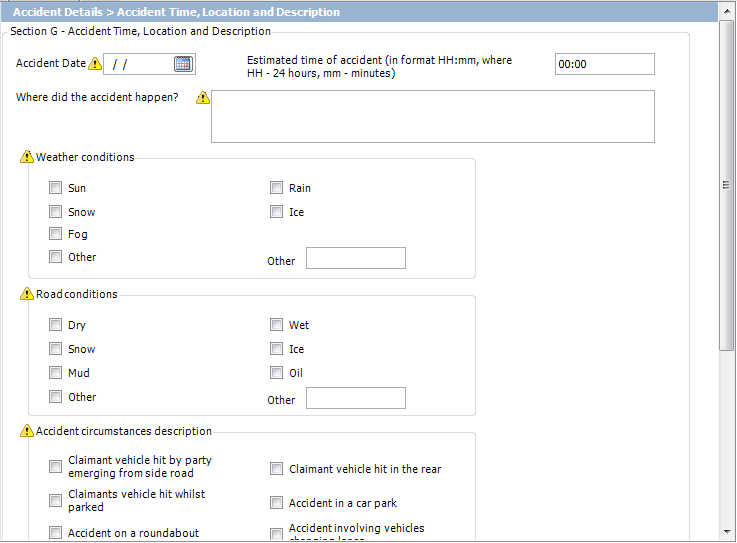The height and width of the screenshot is (543, 737).
Task: Enable the Mud road checkbox
Action: [x=55, y=372]
